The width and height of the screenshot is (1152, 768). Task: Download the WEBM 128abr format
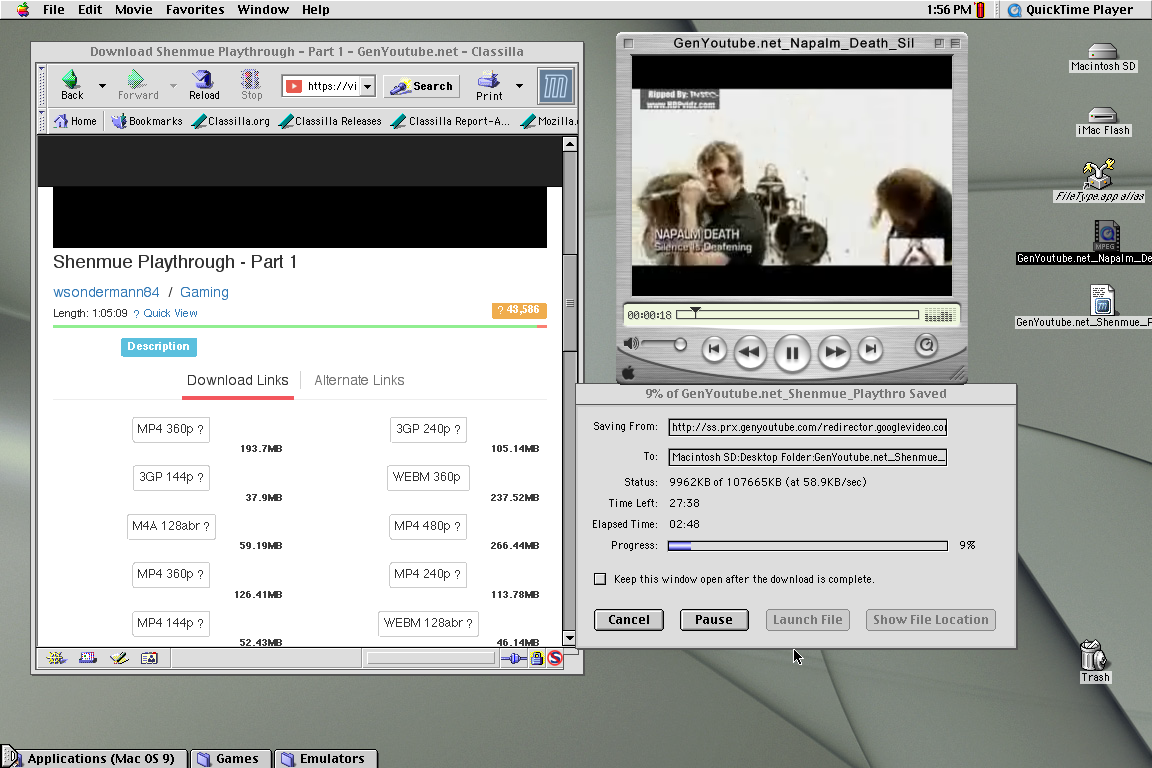pyautogui.click(x=428, y=623)
